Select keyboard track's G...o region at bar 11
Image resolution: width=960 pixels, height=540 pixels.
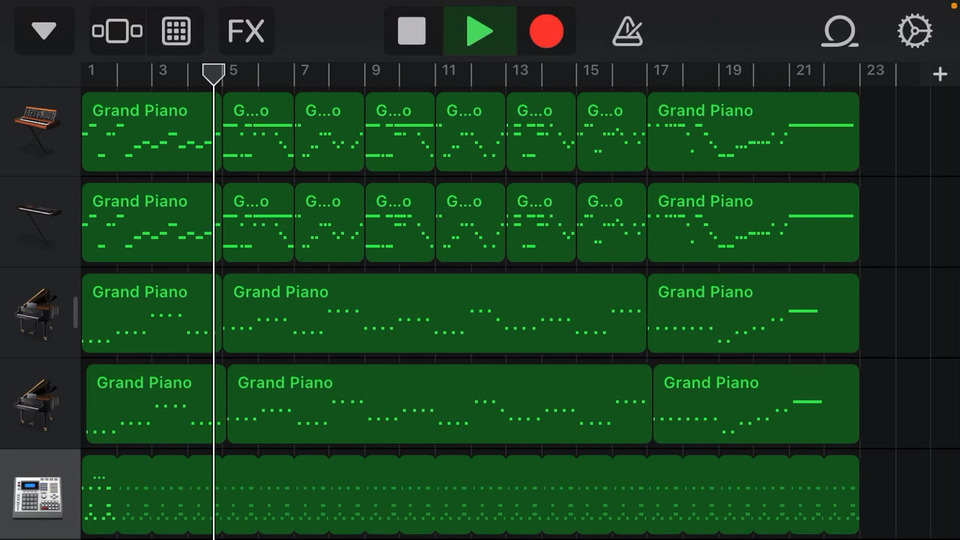pos(470,222)
